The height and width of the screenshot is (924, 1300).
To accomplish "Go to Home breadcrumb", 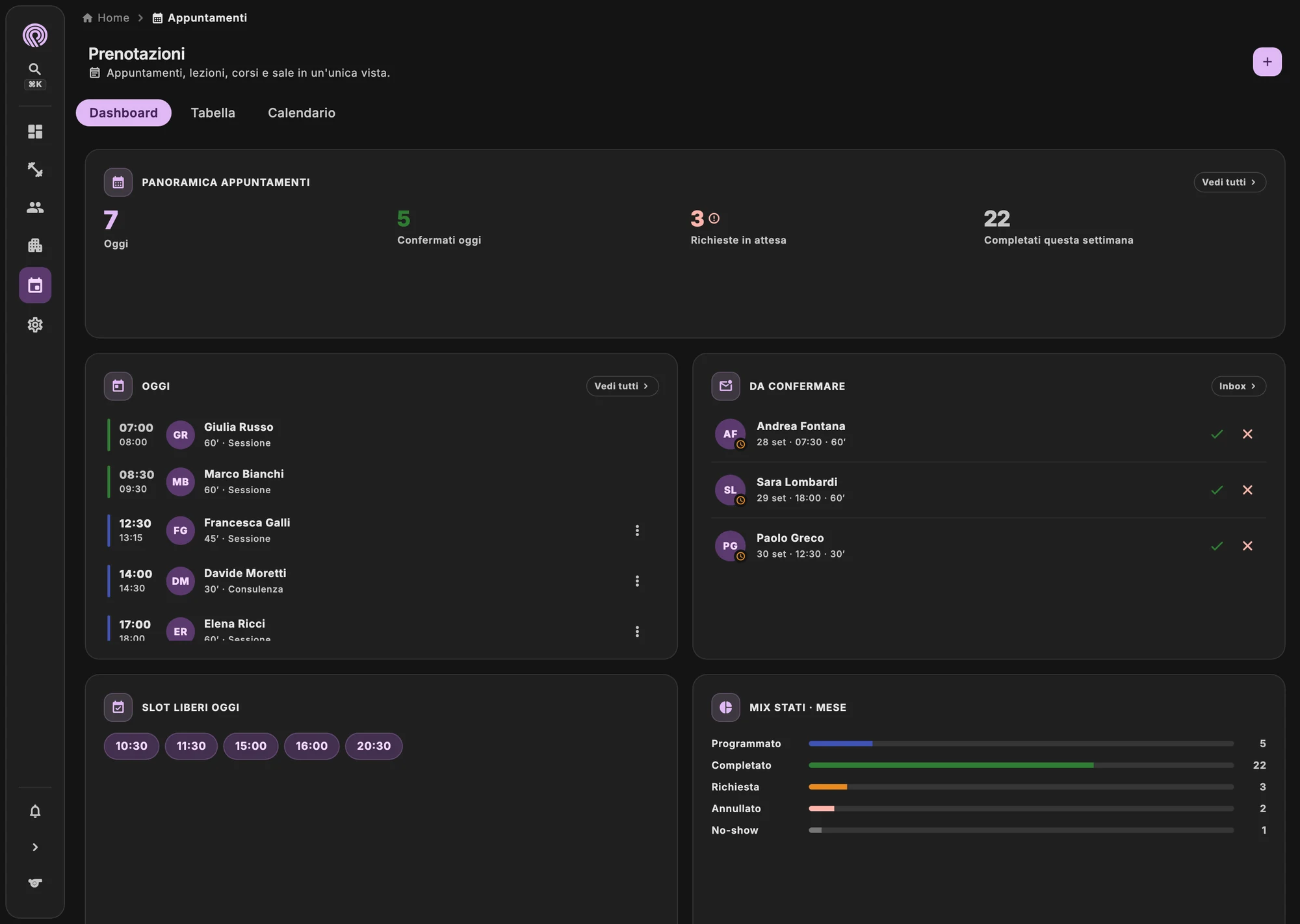I will coord(106,18).
